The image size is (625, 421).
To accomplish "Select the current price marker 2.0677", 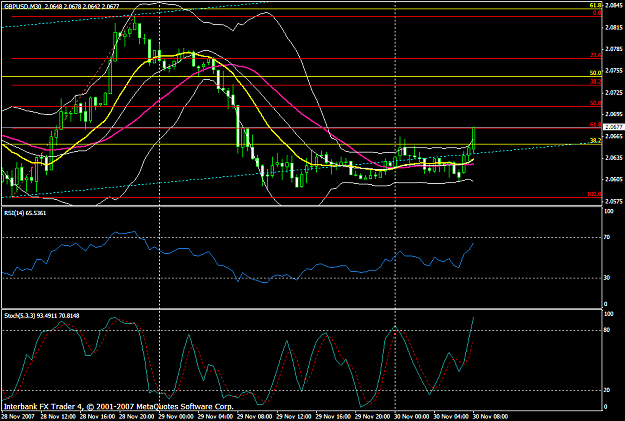I will tap(613, 127).
